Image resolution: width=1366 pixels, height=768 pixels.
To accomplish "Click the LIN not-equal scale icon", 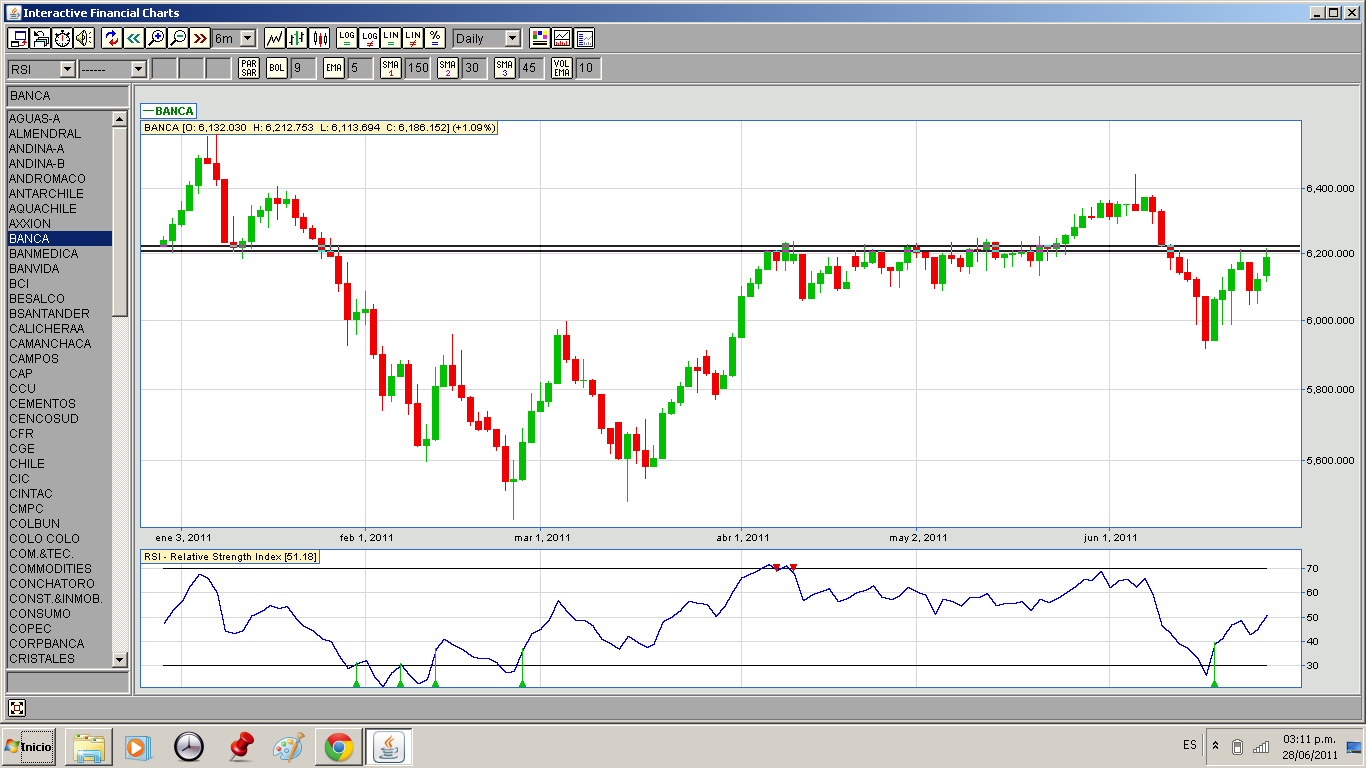I will coord(413,38).
